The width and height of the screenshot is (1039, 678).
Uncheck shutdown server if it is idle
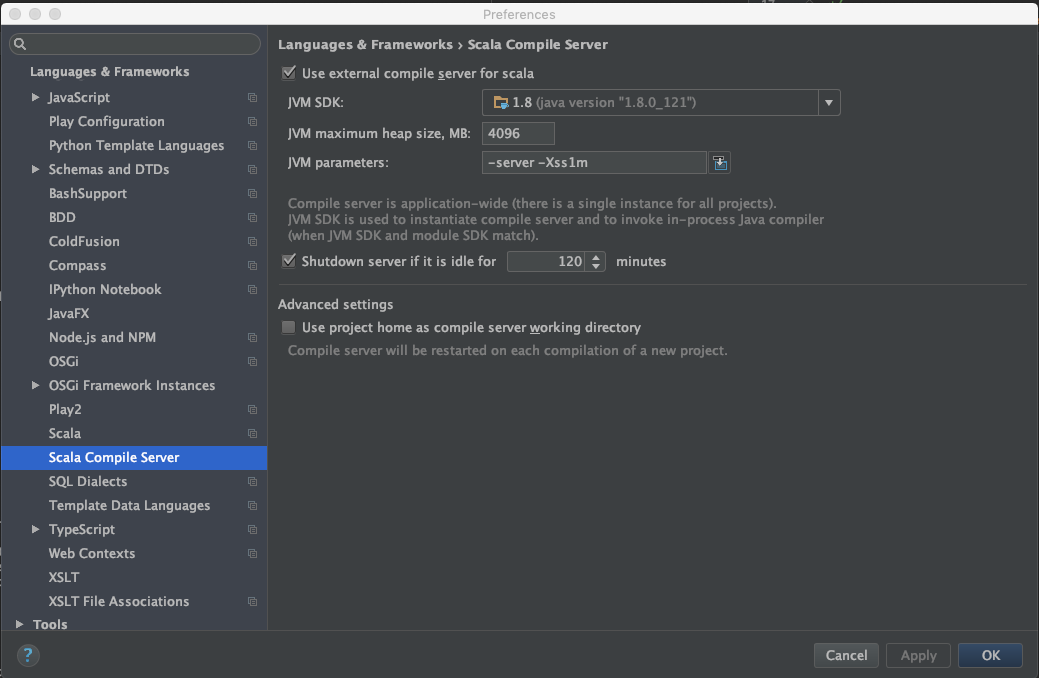pyautogui.click(x=289, y=261)
